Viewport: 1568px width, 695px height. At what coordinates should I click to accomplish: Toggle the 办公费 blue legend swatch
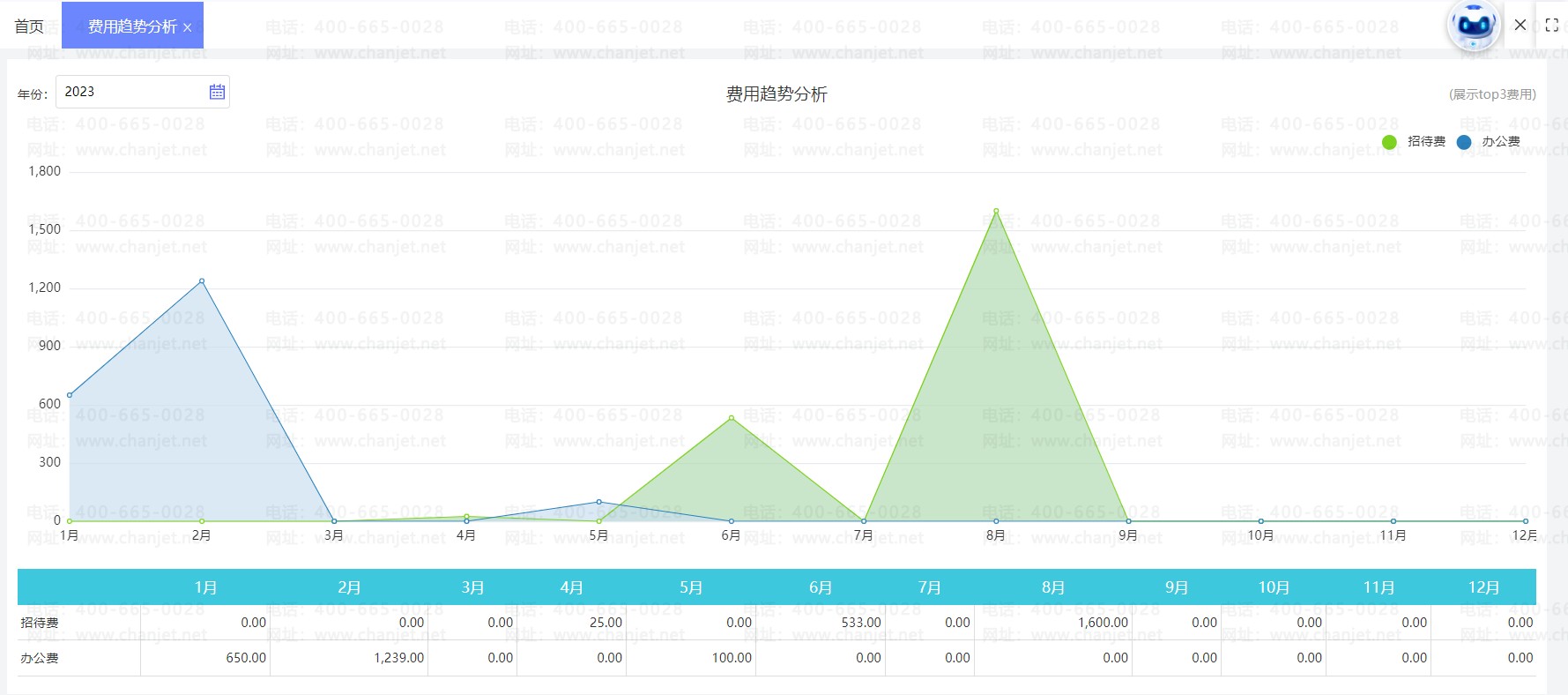(x=1464, y=142)
